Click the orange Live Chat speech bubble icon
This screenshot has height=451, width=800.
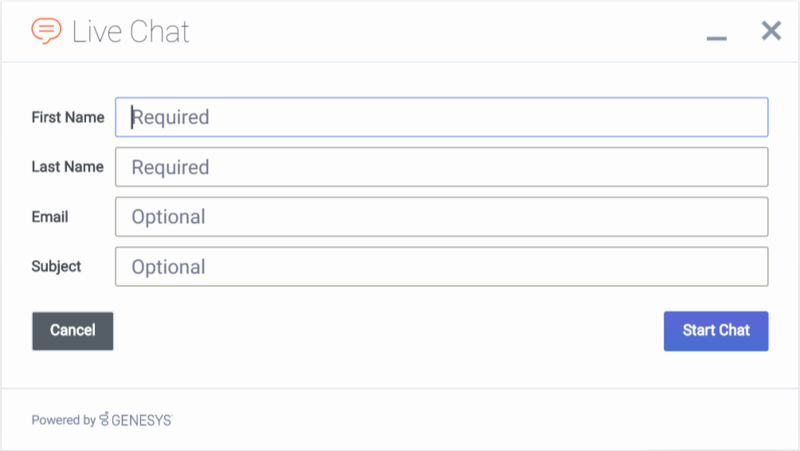point(46,31)
